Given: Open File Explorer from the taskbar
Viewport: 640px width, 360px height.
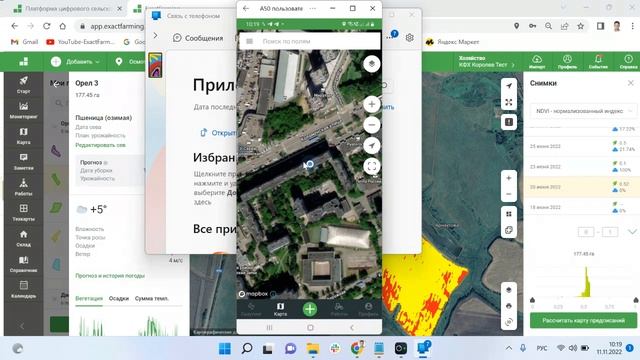Looking at the screenshot, I should [x=313, y=348].
